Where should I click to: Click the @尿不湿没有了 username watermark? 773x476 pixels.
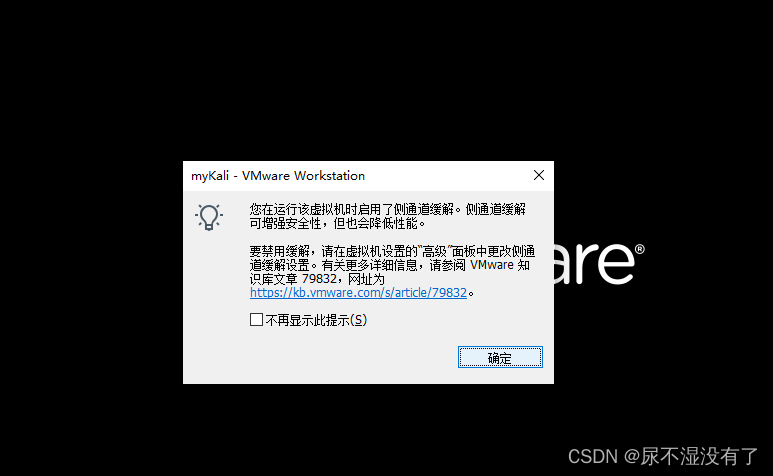pos(691,456)
